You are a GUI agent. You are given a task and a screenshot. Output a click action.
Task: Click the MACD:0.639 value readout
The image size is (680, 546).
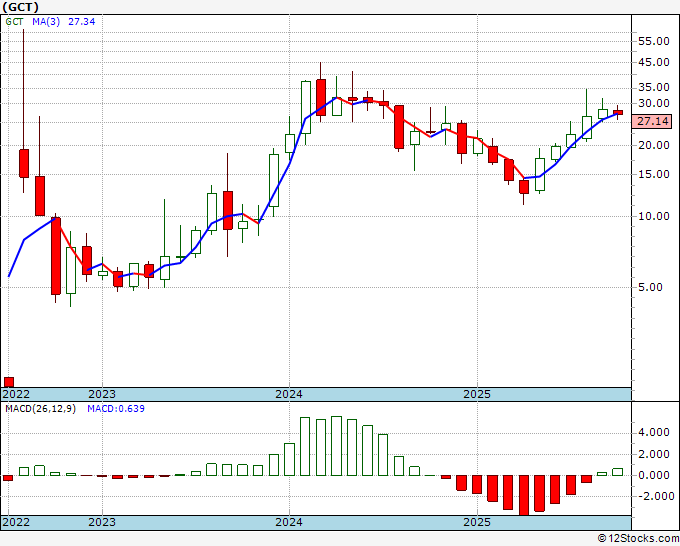tap(116, 408)
